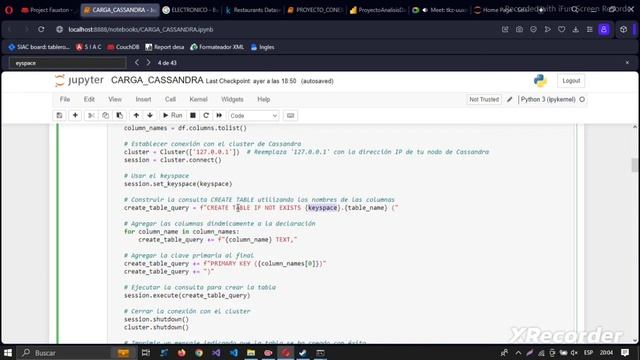Open the Help menu in Jupyter
The image size is (640, 360).
264,99
